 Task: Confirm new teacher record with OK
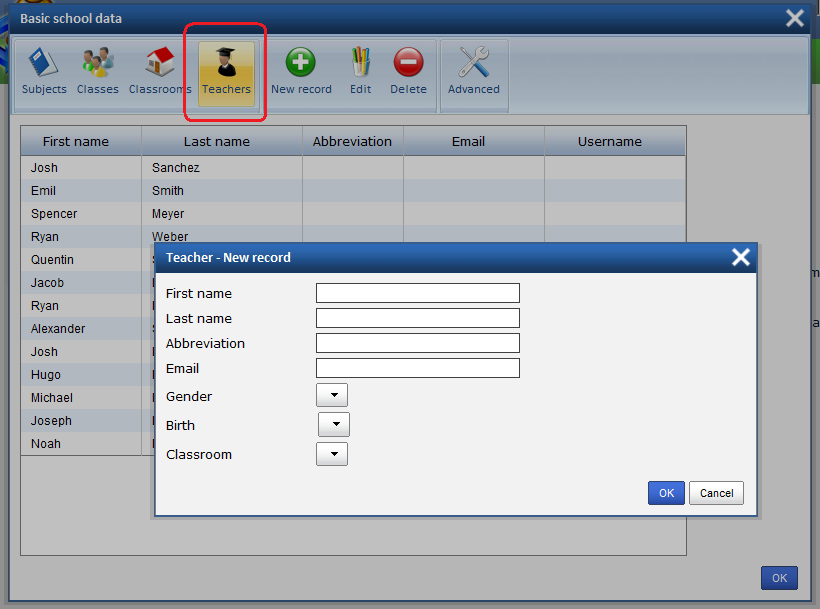(x=666, y=493)
